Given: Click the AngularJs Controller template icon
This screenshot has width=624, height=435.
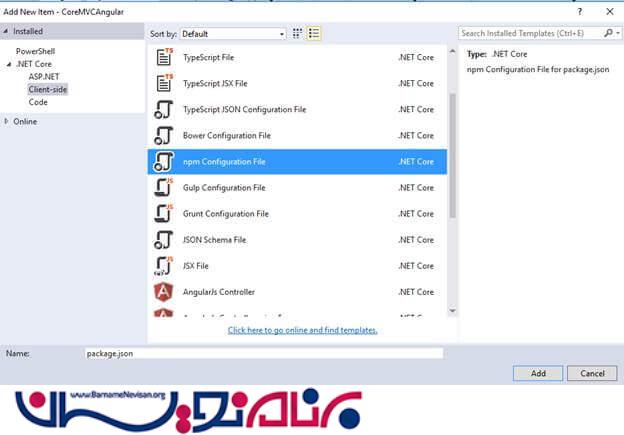Looking at the screenshot, I should (164, 291).
